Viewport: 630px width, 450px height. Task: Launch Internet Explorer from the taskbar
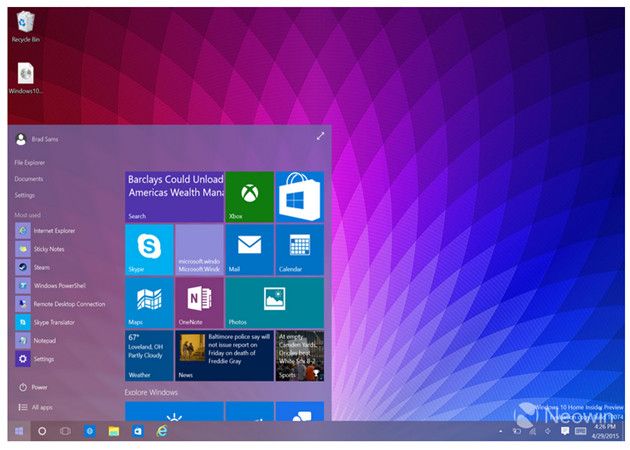(x=162, y=431)
